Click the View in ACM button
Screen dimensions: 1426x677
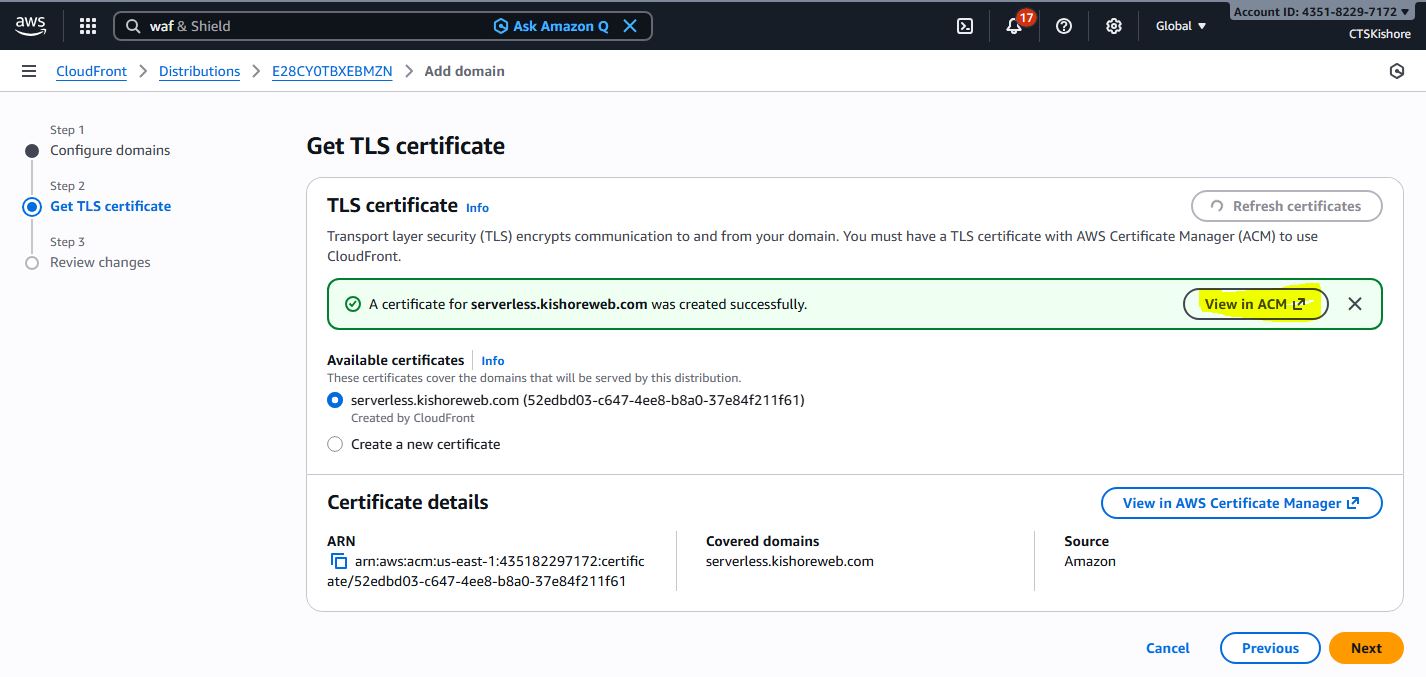(1255, 304)
